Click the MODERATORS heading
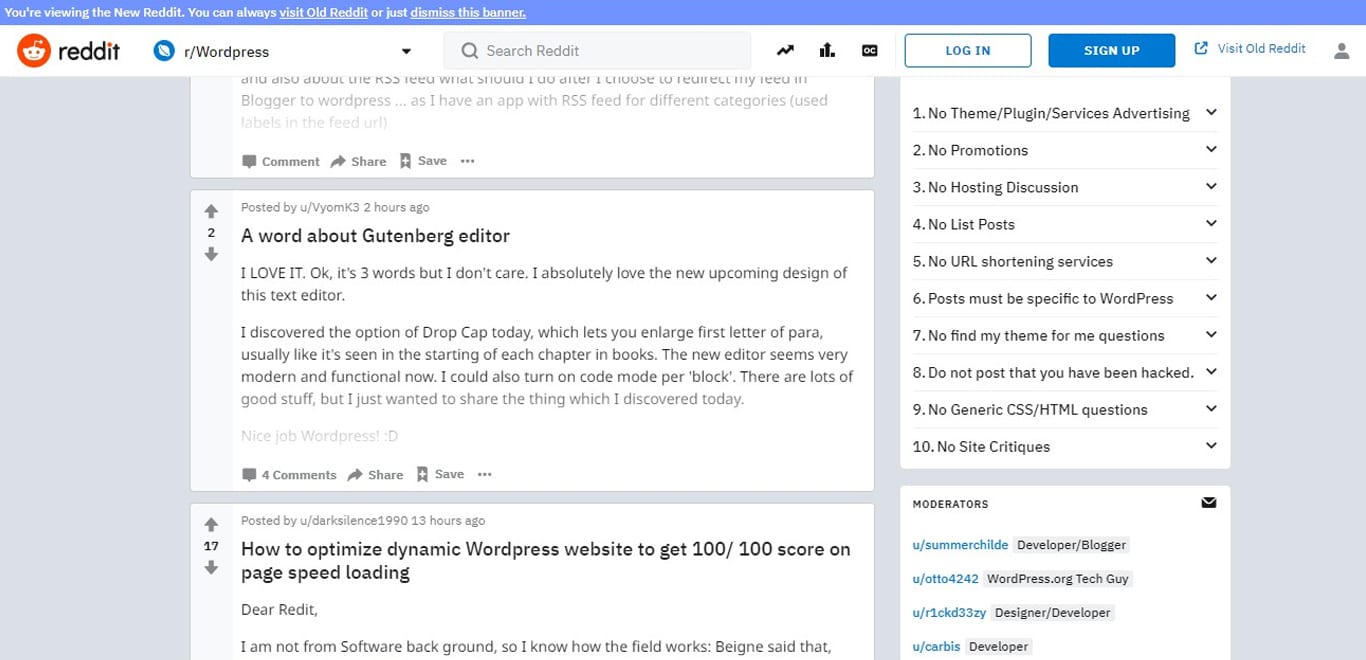1366x660 pixels. point(950,504)
